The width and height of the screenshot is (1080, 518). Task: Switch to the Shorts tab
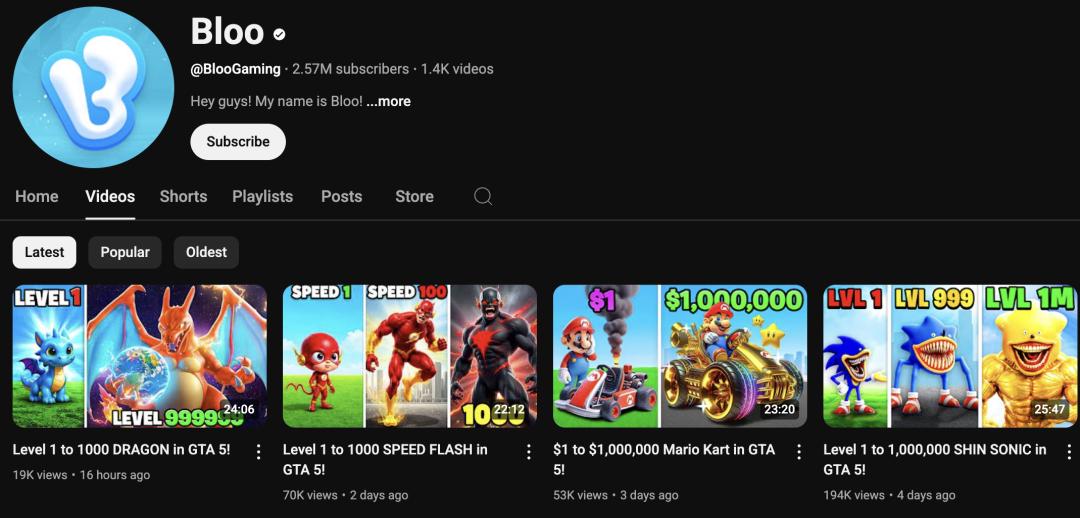(x=183, y=196)
